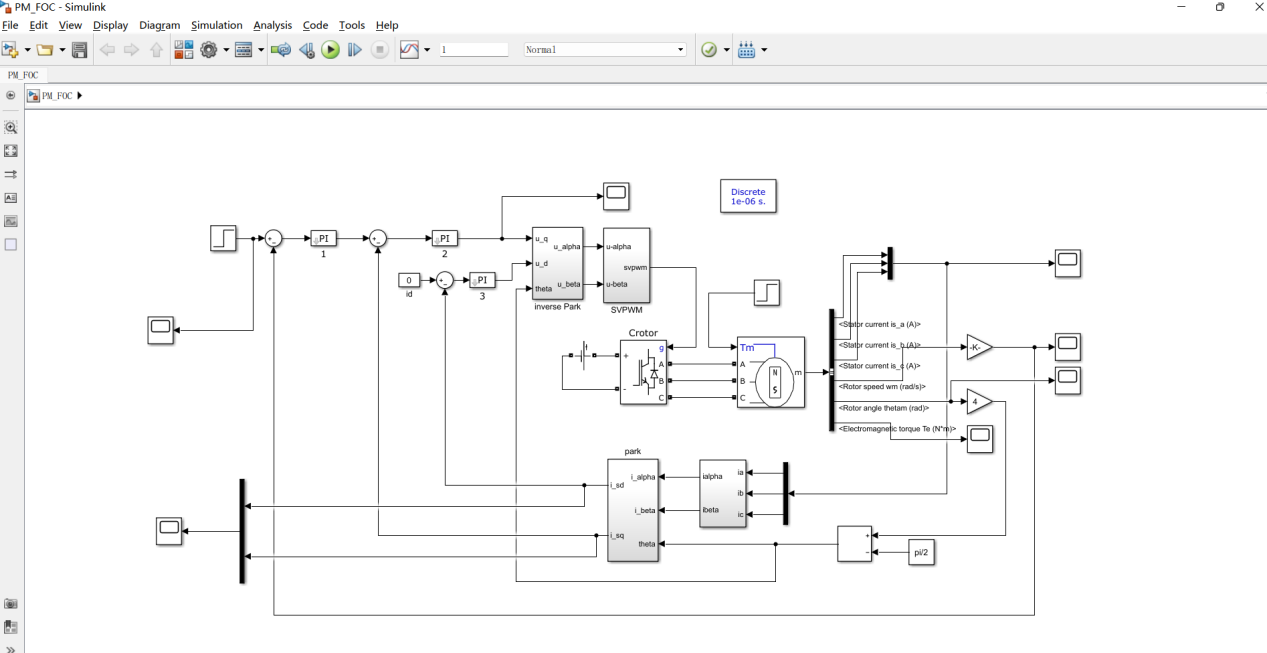Click the Step Forward simulation icon
1267x653 pixels.
click(x=354, y=50)
